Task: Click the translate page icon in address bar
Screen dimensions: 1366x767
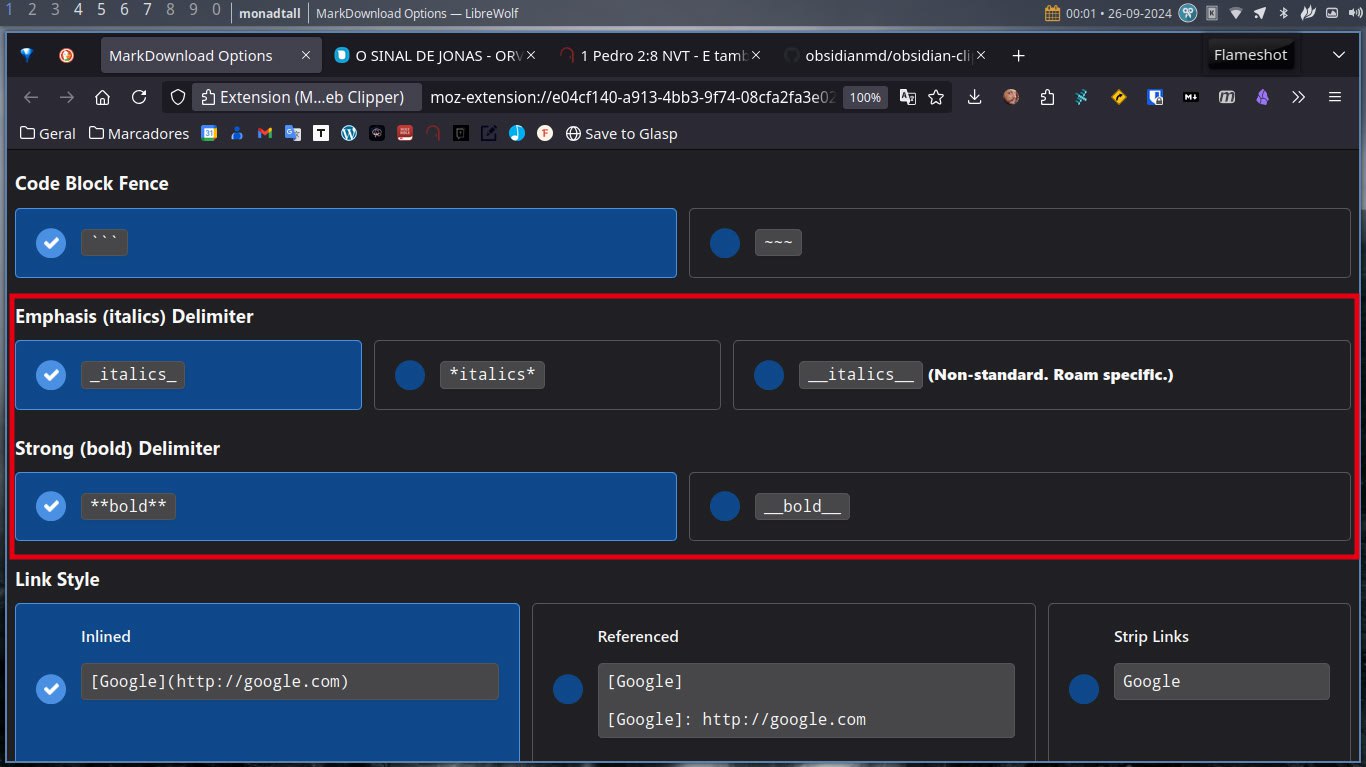Action: click(x=908, y=97)
